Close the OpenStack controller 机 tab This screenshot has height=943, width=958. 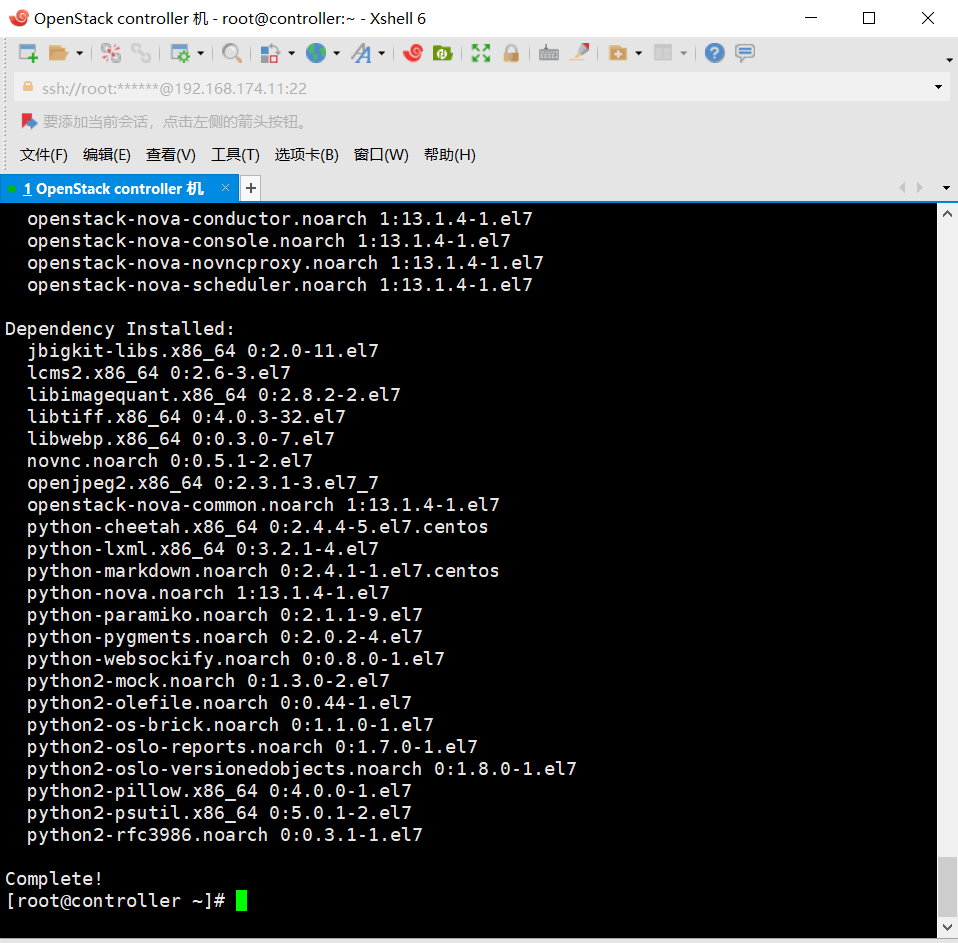(225, 188)
